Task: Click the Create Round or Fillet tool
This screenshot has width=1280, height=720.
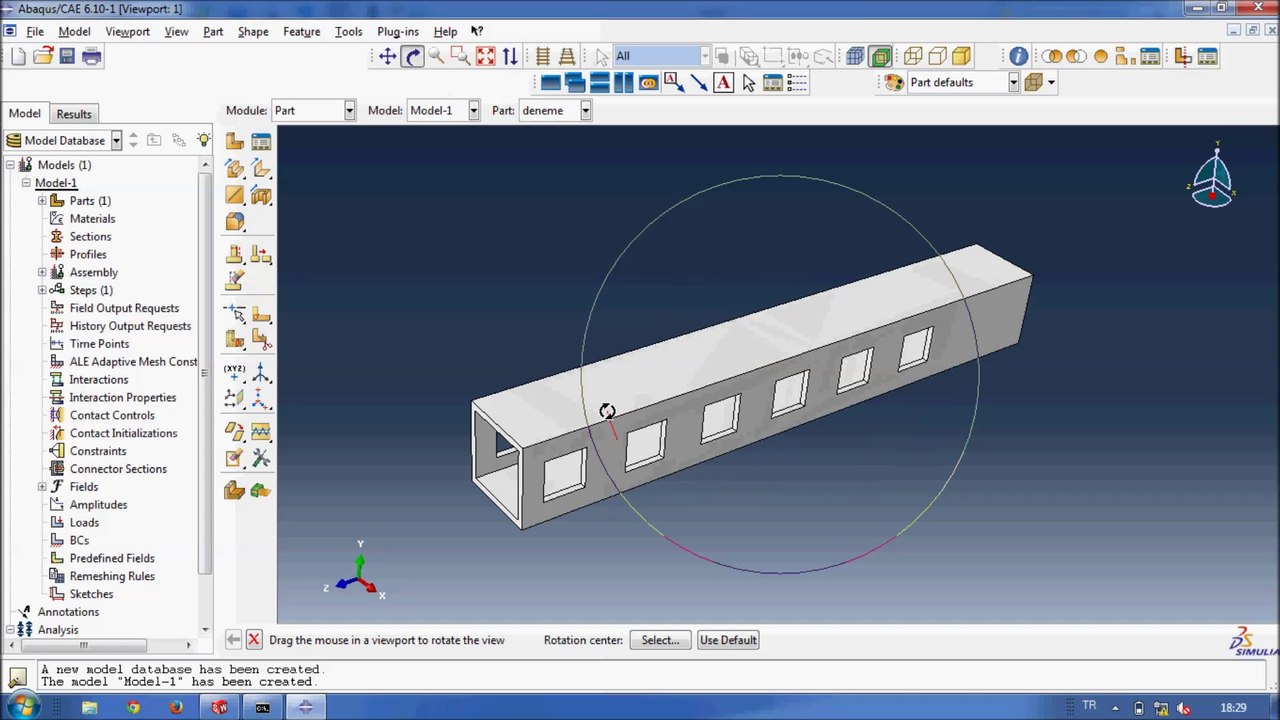Action: pyautogui.click(x=235, y=222)
